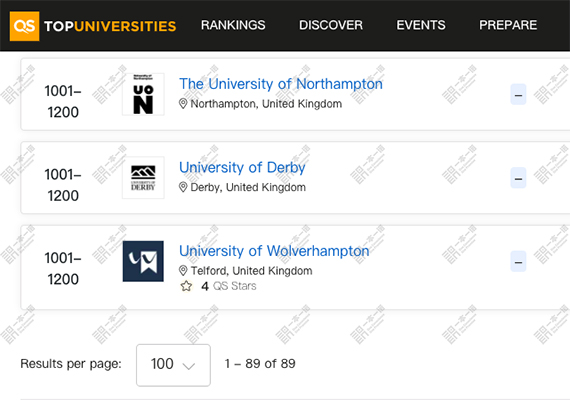Toggle the dash button for University of Wolverhampton

[x=518, y=261]
